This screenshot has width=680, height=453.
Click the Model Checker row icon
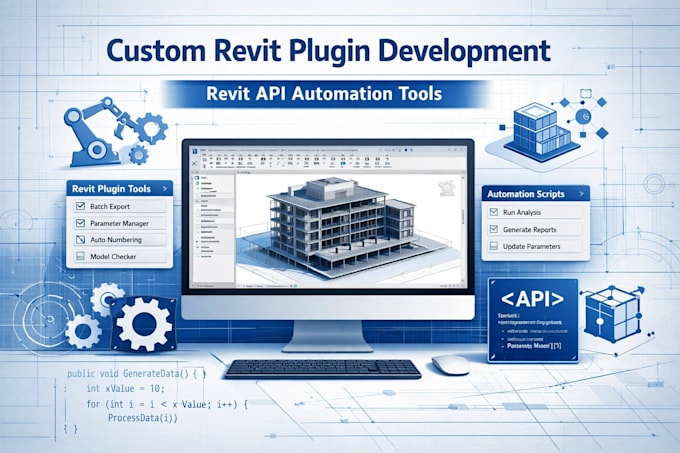[x=81, y=257]
